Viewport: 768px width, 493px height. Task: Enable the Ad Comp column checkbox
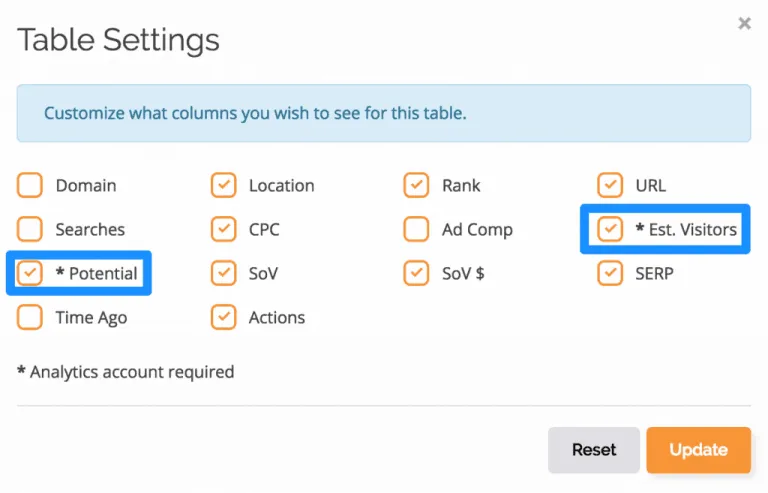416,229
